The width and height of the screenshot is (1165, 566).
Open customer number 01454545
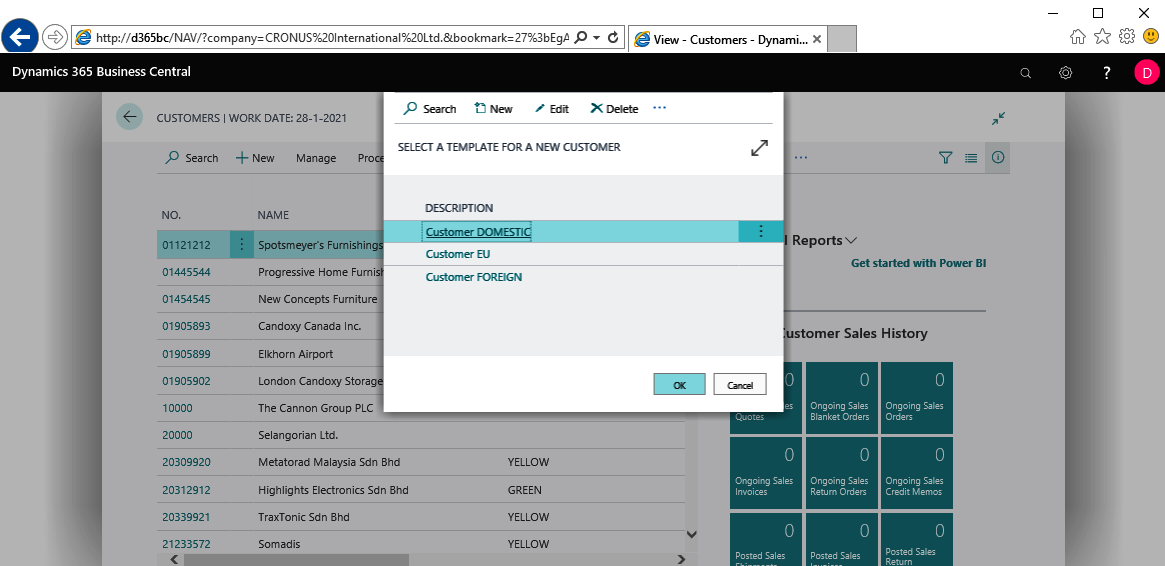186,299
